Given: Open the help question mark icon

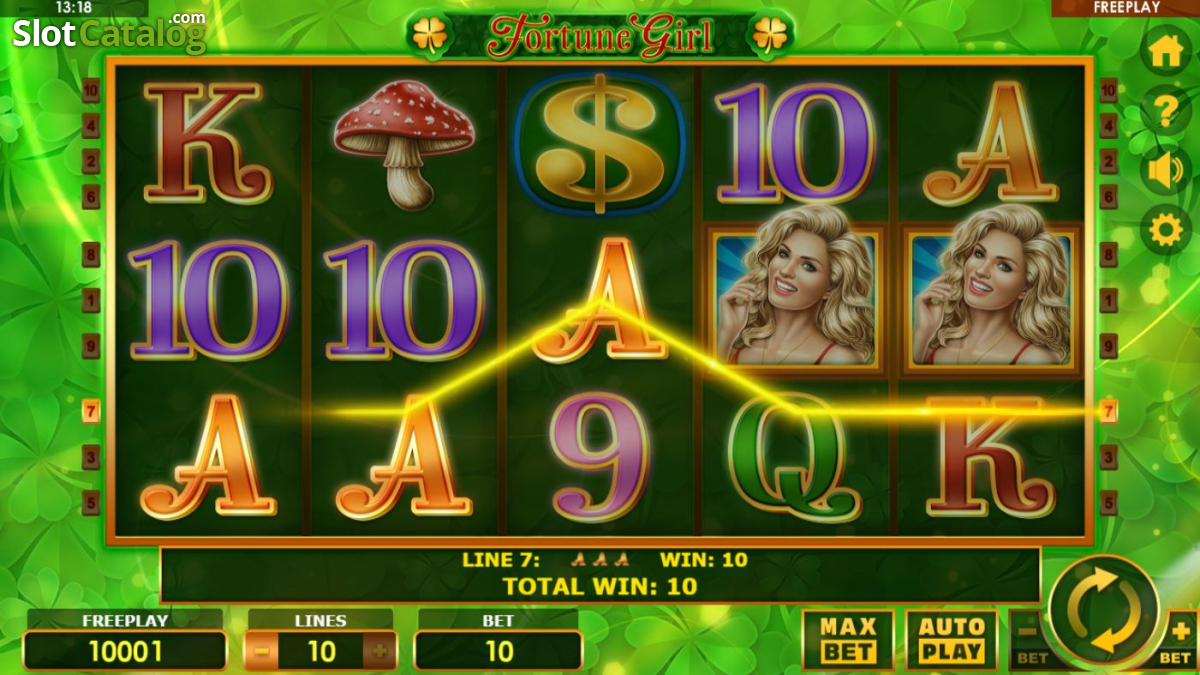Looking at the screenshot, I should pos(1166,112).
